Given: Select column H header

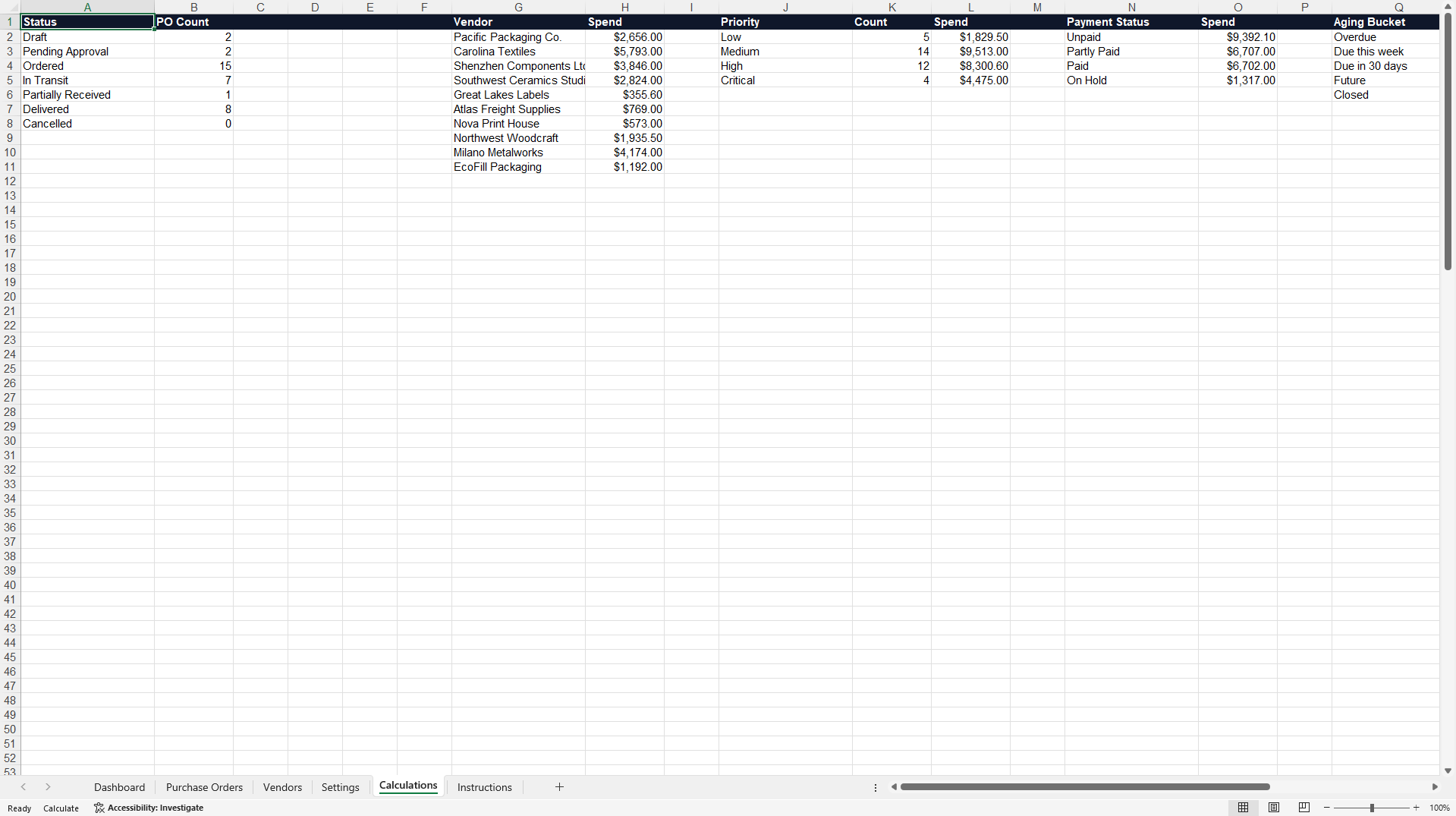Looking at the screenshot, I should (624, 8).
